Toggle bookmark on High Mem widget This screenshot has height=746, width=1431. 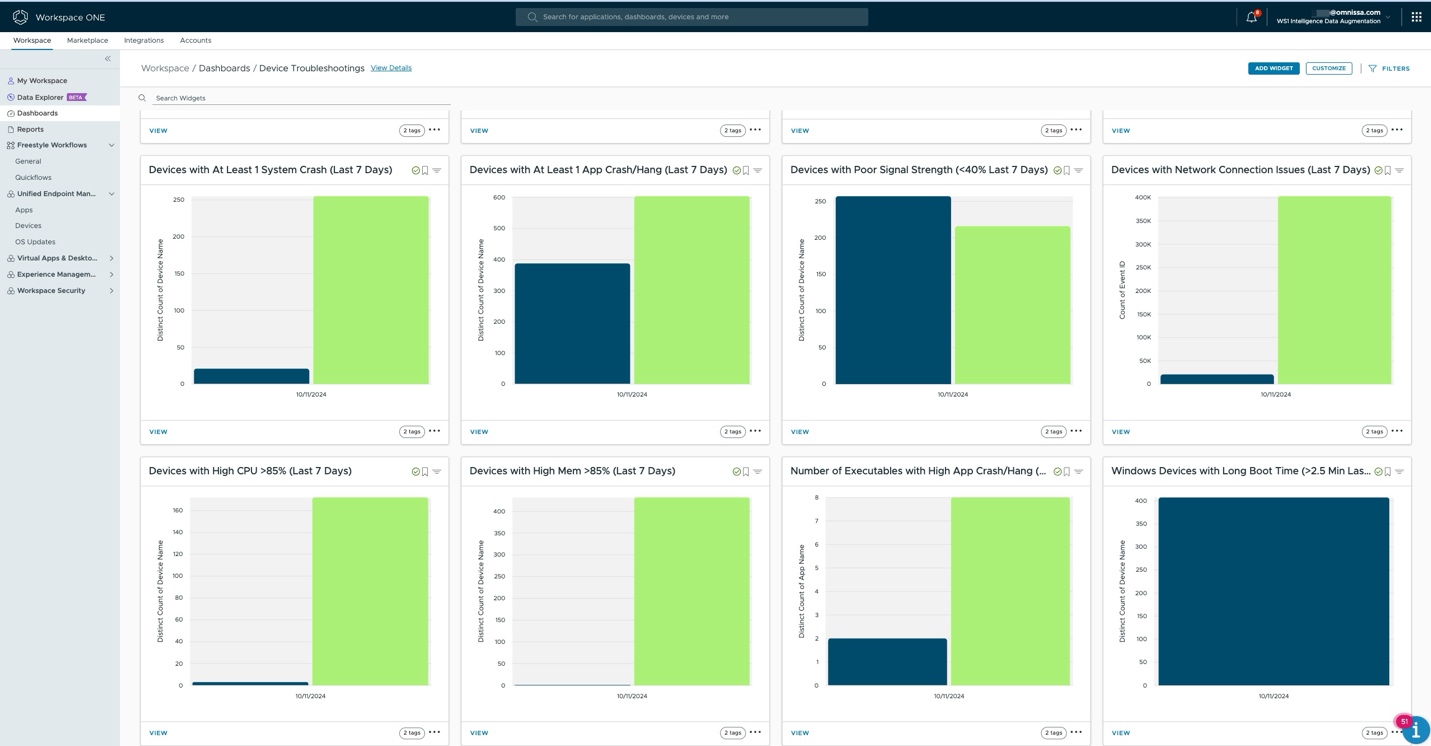746,472
